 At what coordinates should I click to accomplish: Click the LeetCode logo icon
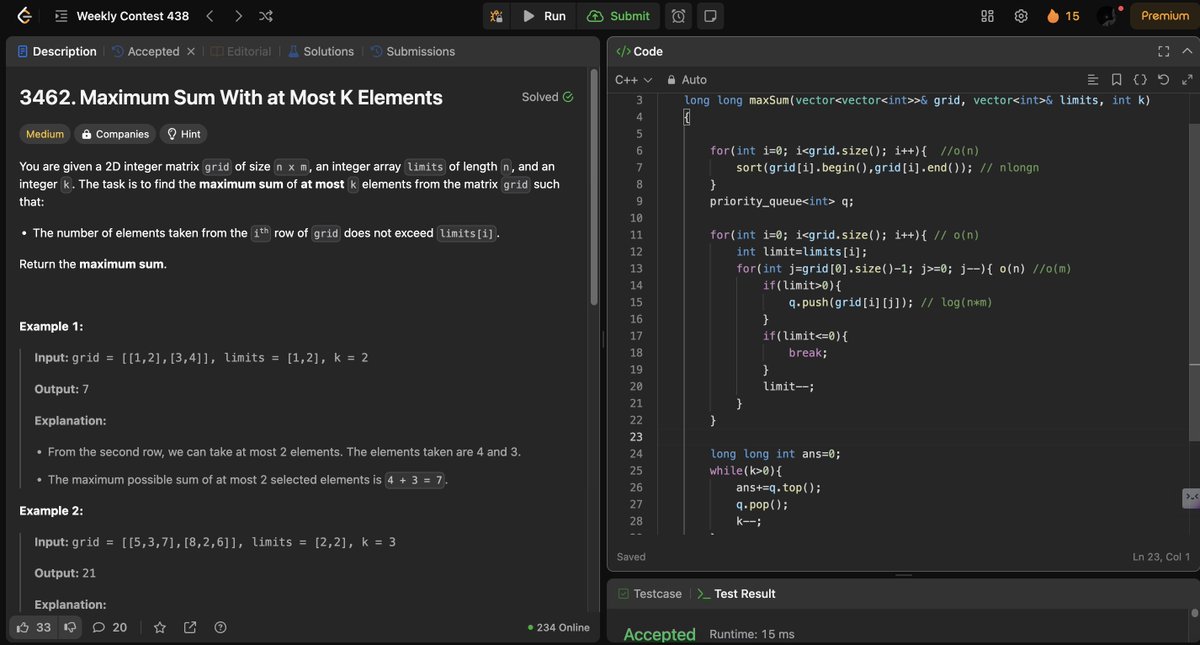point(23,16)
